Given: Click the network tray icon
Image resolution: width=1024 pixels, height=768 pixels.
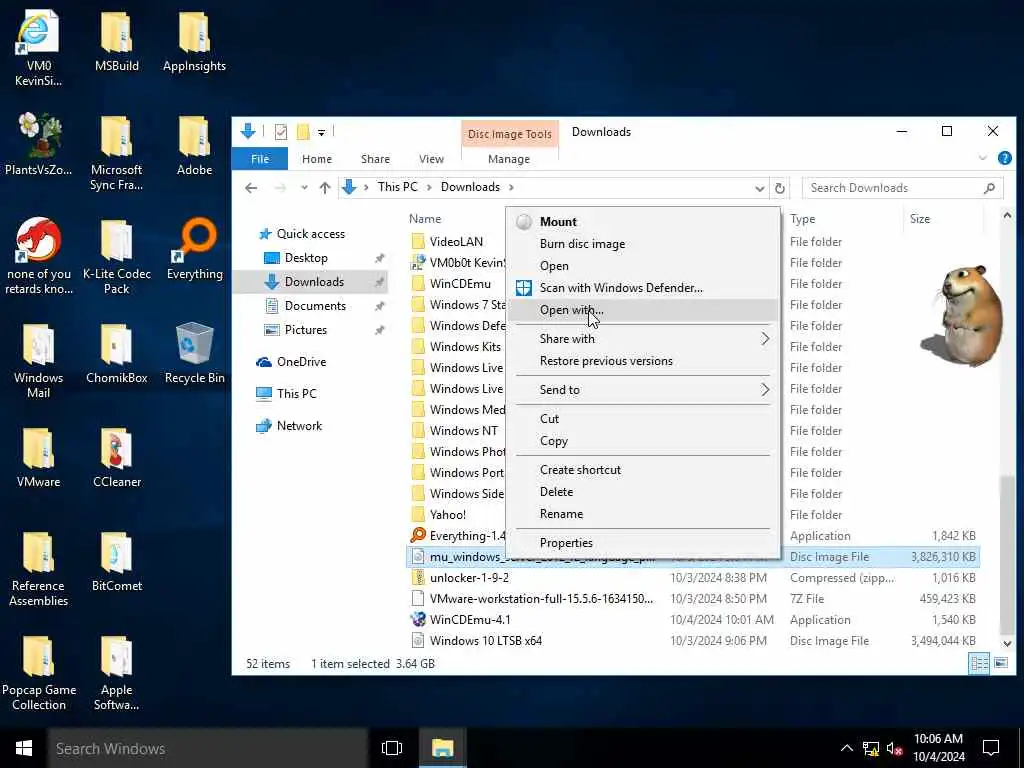Looking at the screenshot, I should (870, 748).
